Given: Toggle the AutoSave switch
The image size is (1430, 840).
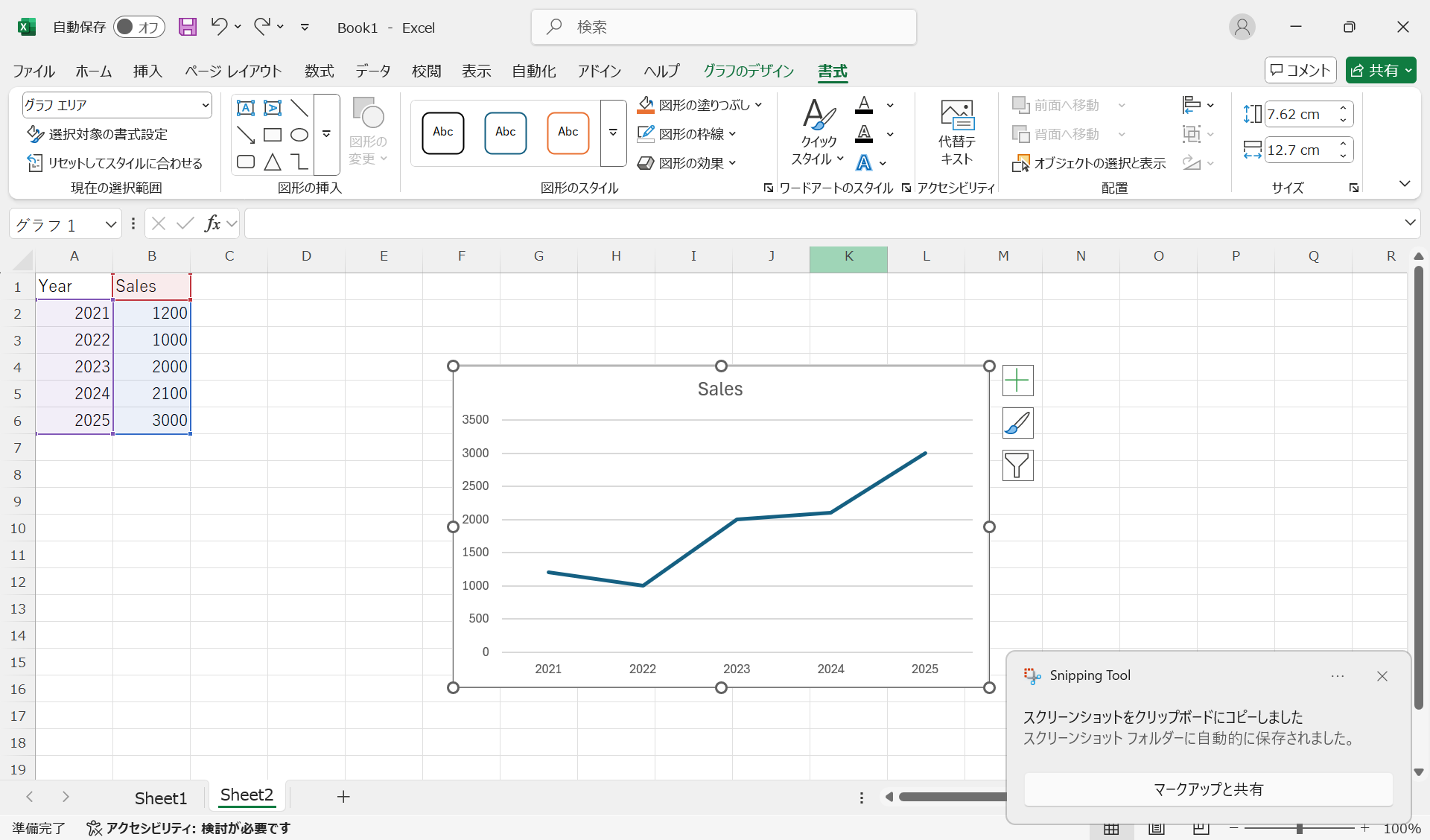Looking at the screenshot, I should [x=139, y=28].
